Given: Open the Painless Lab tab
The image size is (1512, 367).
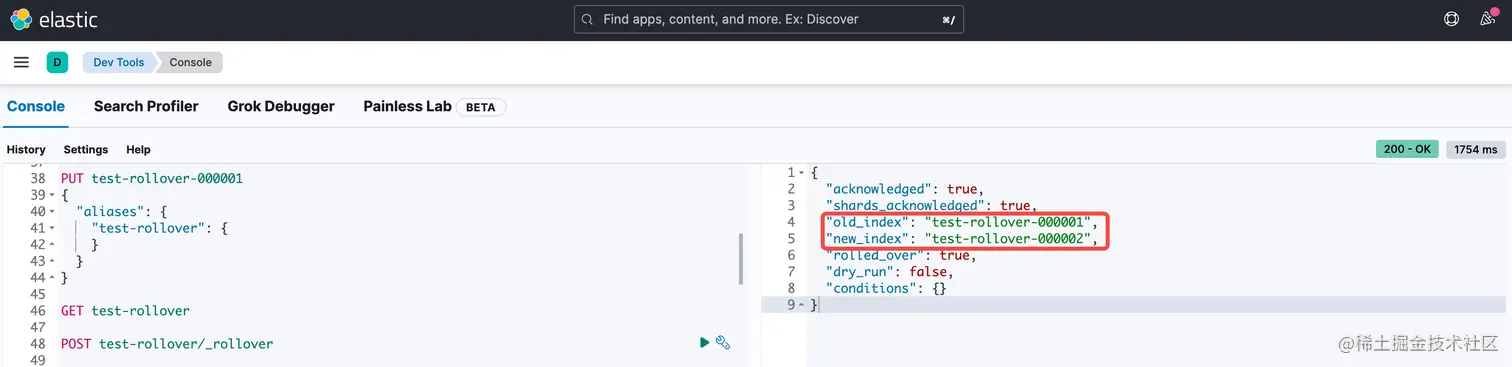Looking at the screenshot, I should (407, 106).
